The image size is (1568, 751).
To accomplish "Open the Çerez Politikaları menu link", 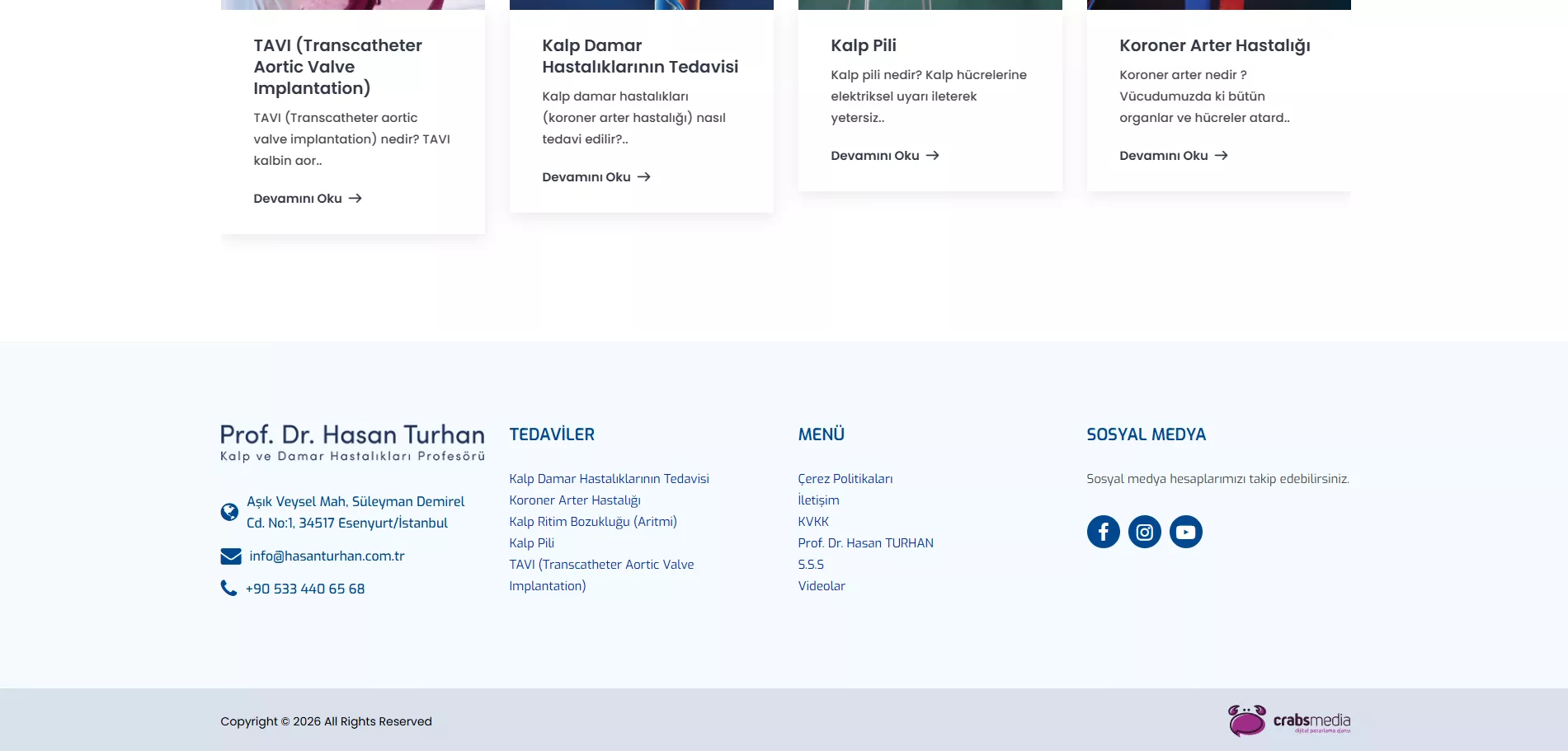I will [845, 479].
